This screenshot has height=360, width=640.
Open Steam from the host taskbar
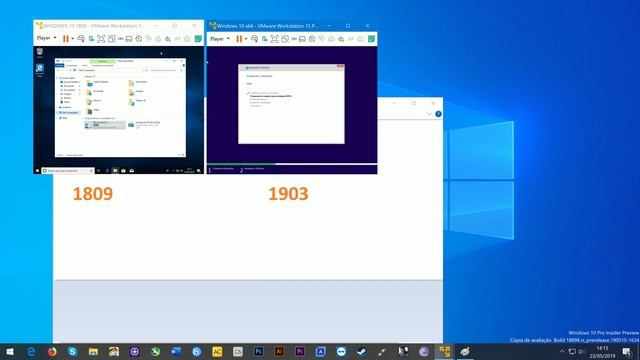(362, 351)
